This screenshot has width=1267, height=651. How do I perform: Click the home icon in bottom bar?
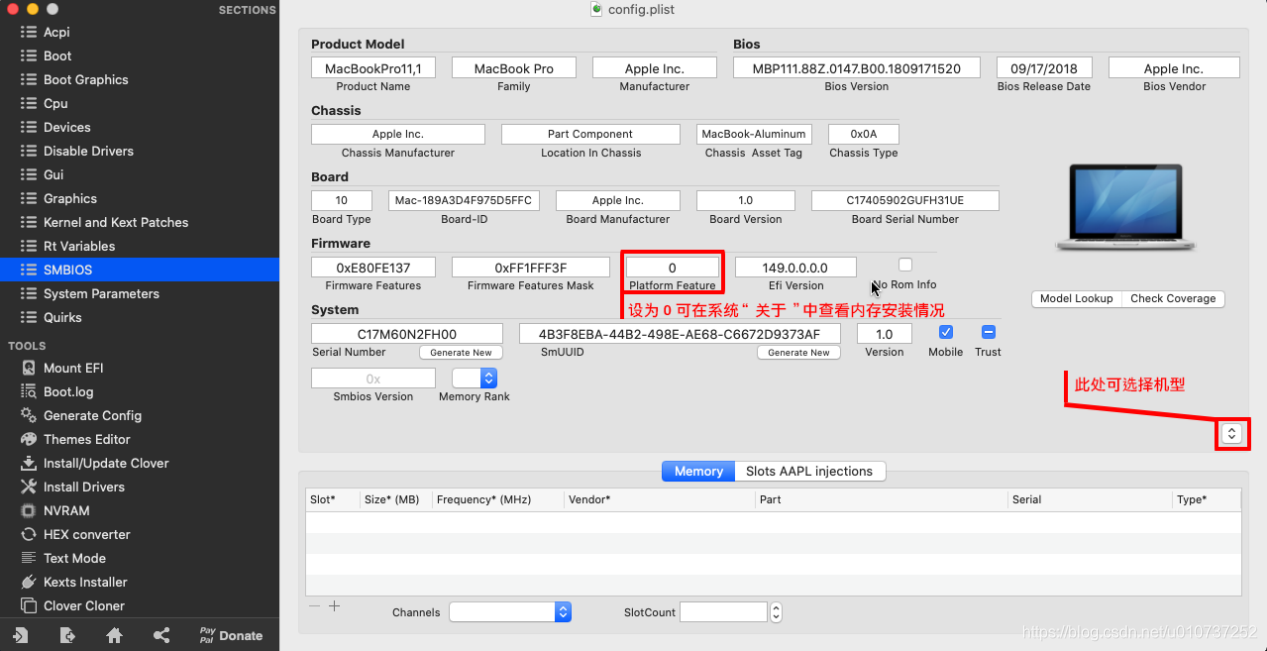tap(114, 635)
